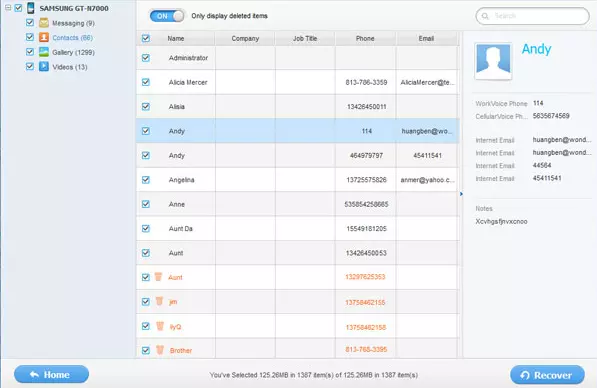Select deleted Aunt phone 13297625353

pyautogui.click(x=365, y=277)
